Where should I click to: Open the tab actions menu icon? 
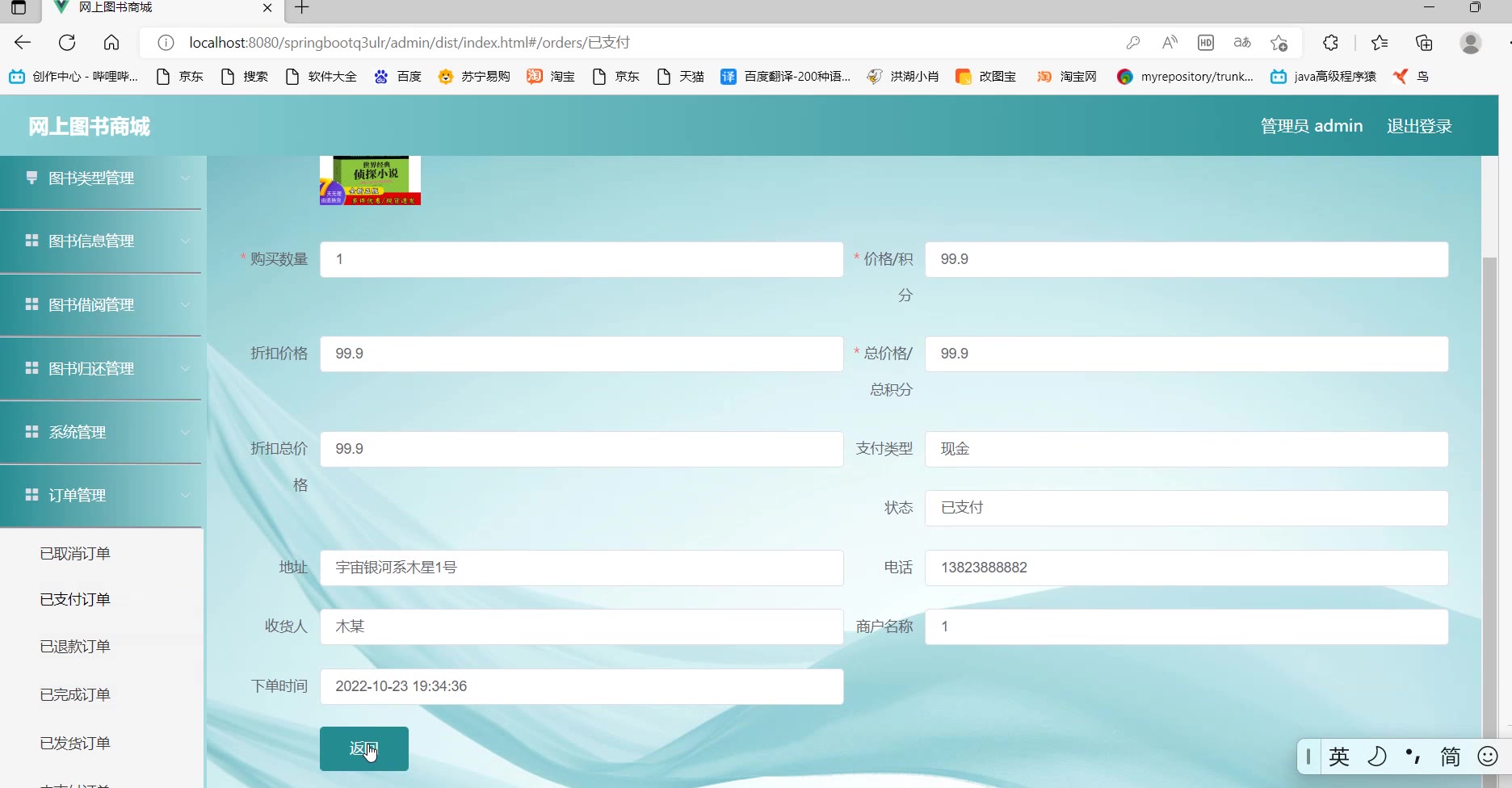pyautogui.click(x=19, y=8)
